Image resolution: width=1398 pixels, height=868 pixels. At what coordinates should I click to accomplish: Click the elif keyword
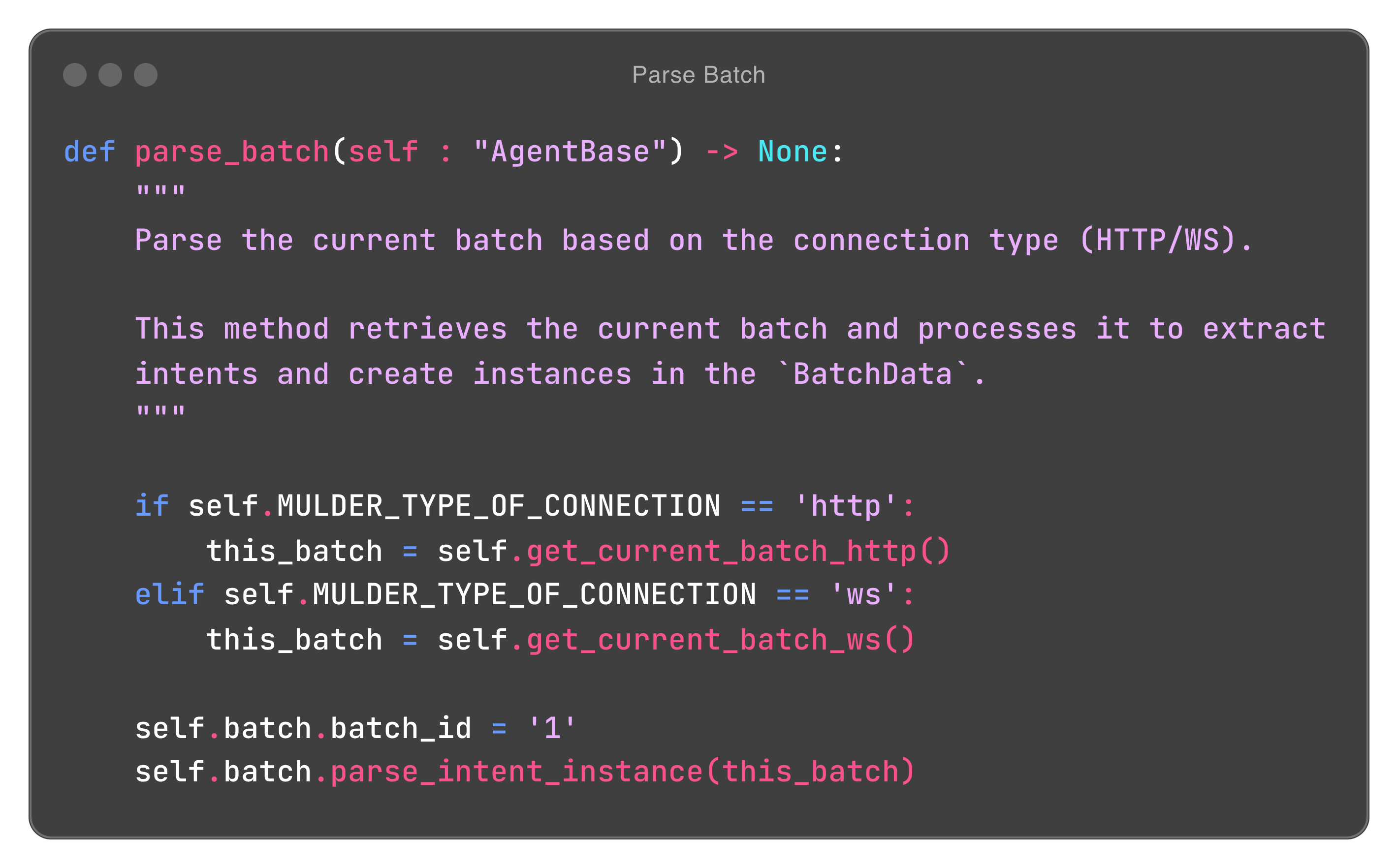169,595
